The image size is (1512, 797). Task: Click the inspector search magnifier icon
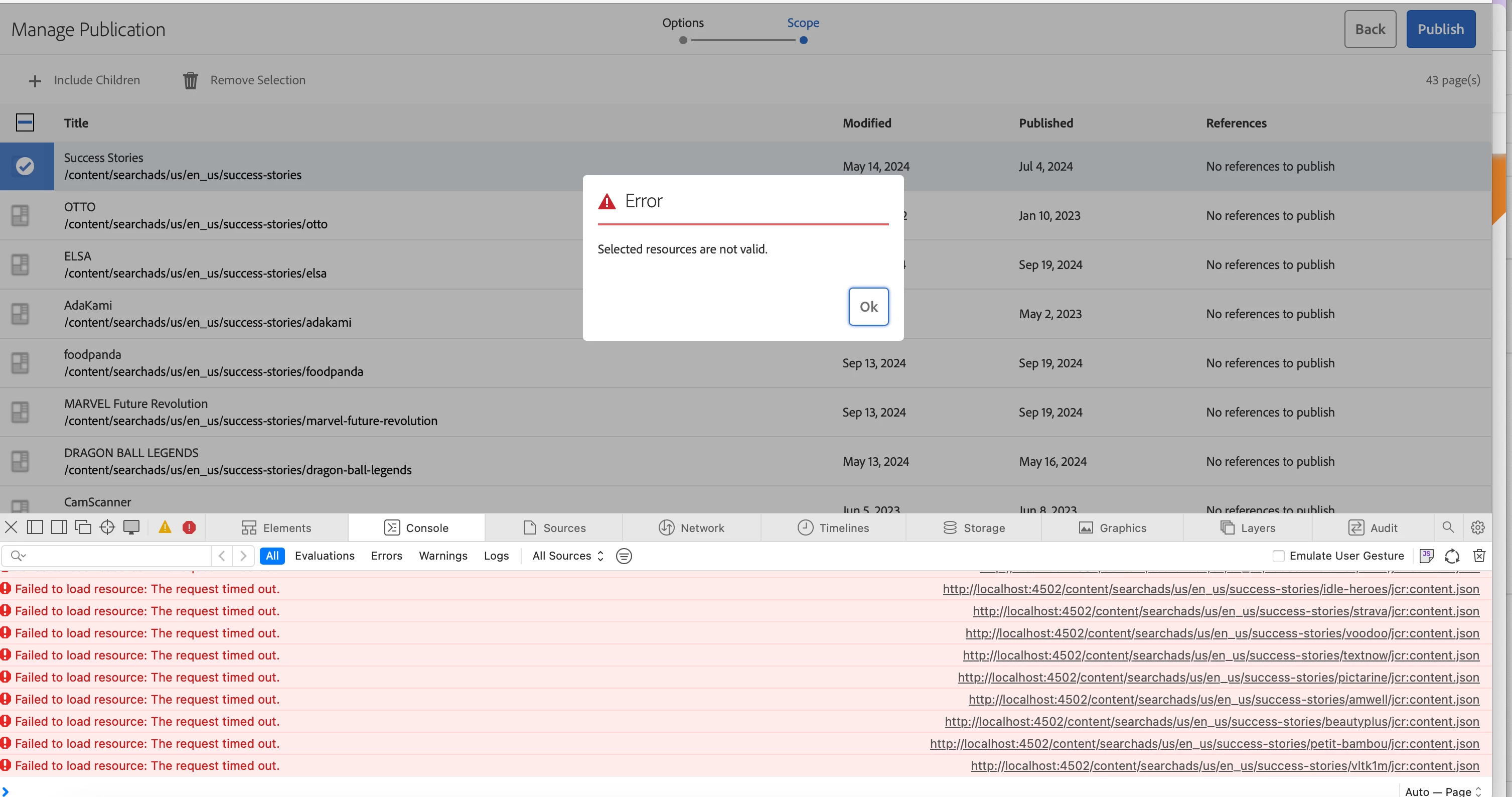click(1448, 527)
